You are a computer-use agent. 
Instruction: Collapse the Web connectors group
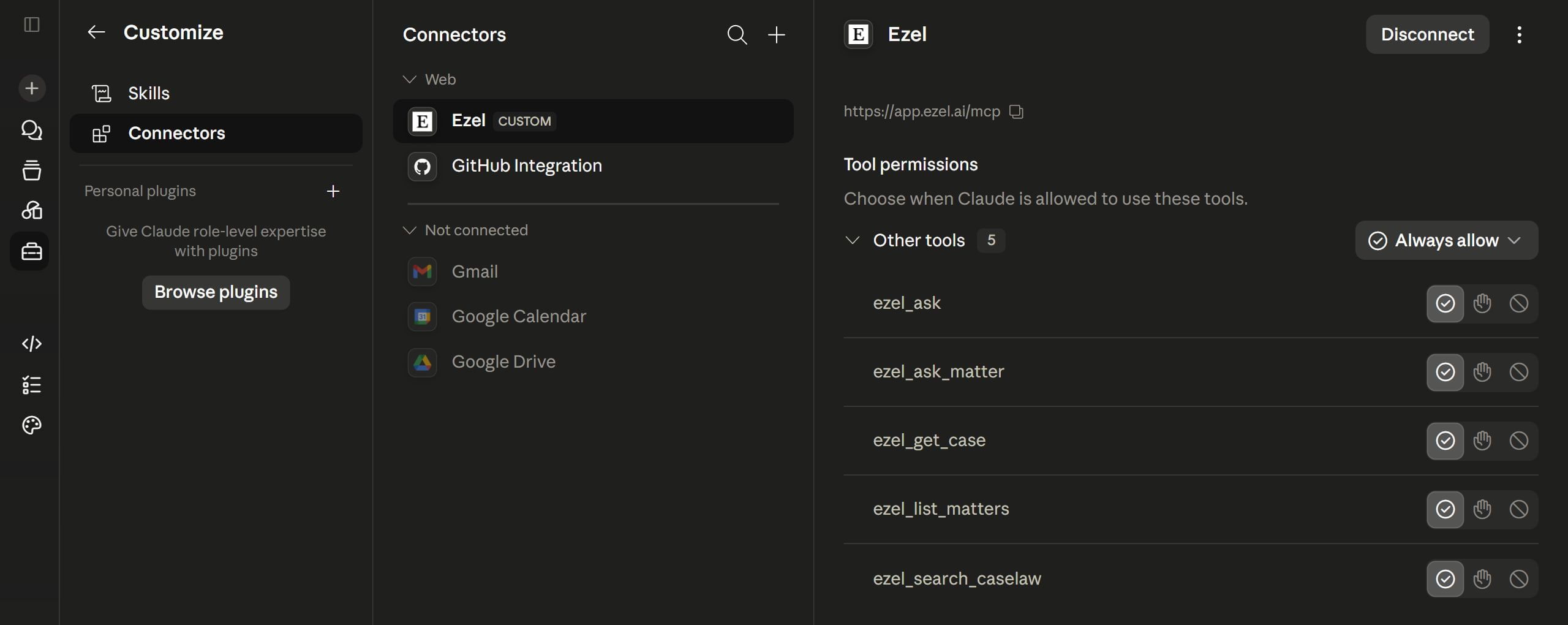pyautogui.click(x=409, y=80)
